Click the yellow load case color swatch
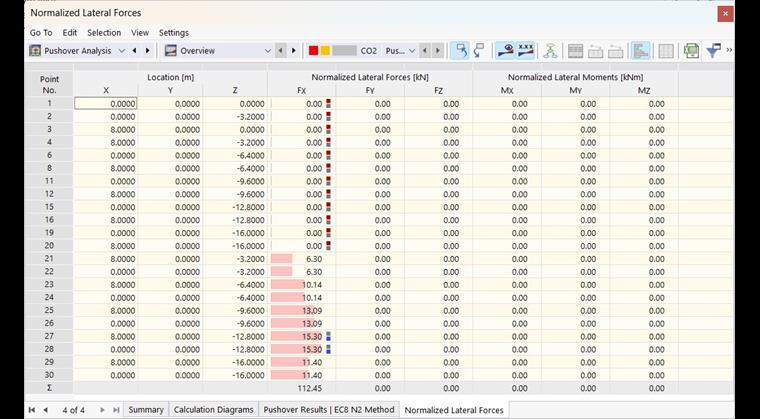The width and height of the screenshot is (760, 419). click(325, 50)
